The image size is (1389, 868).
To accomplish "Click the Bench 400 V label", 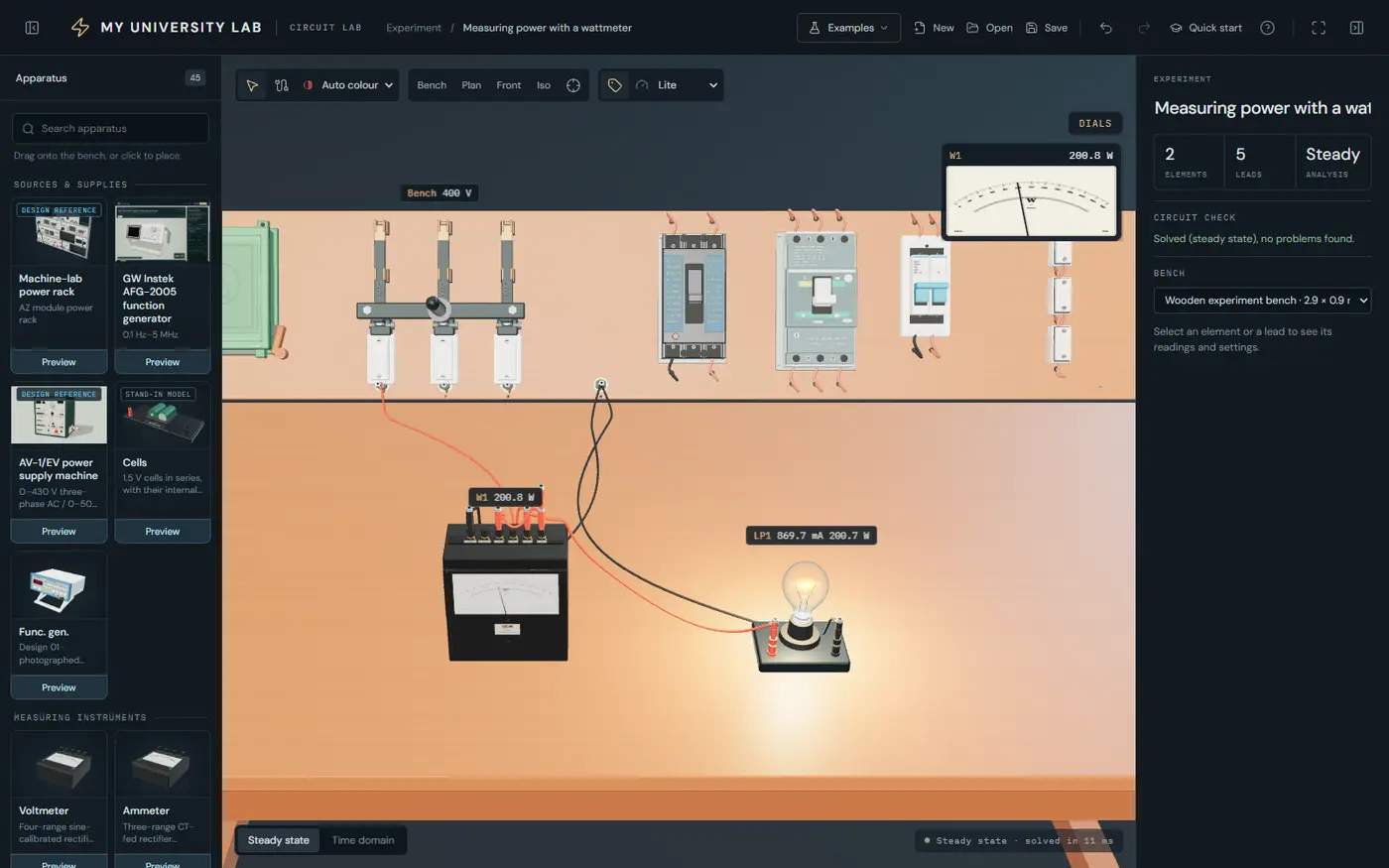I will 441,193.
